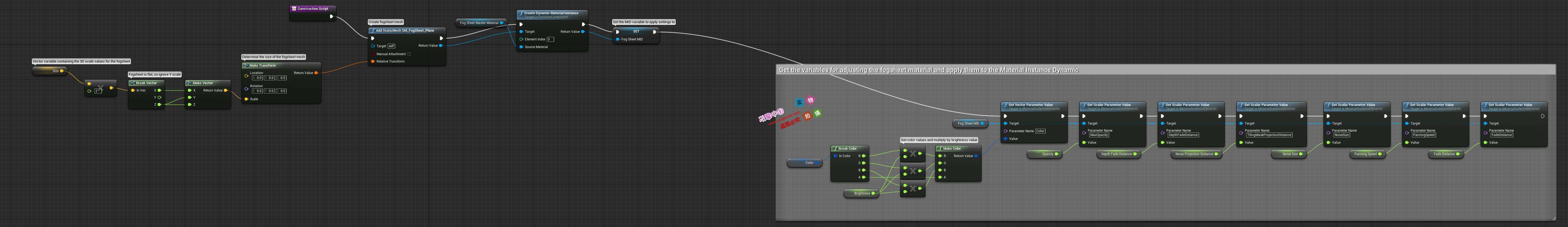1568x227 pixels.
Task: Click final Set Scalar node's unconnected exec output
Action: (x=1542, y=116)
